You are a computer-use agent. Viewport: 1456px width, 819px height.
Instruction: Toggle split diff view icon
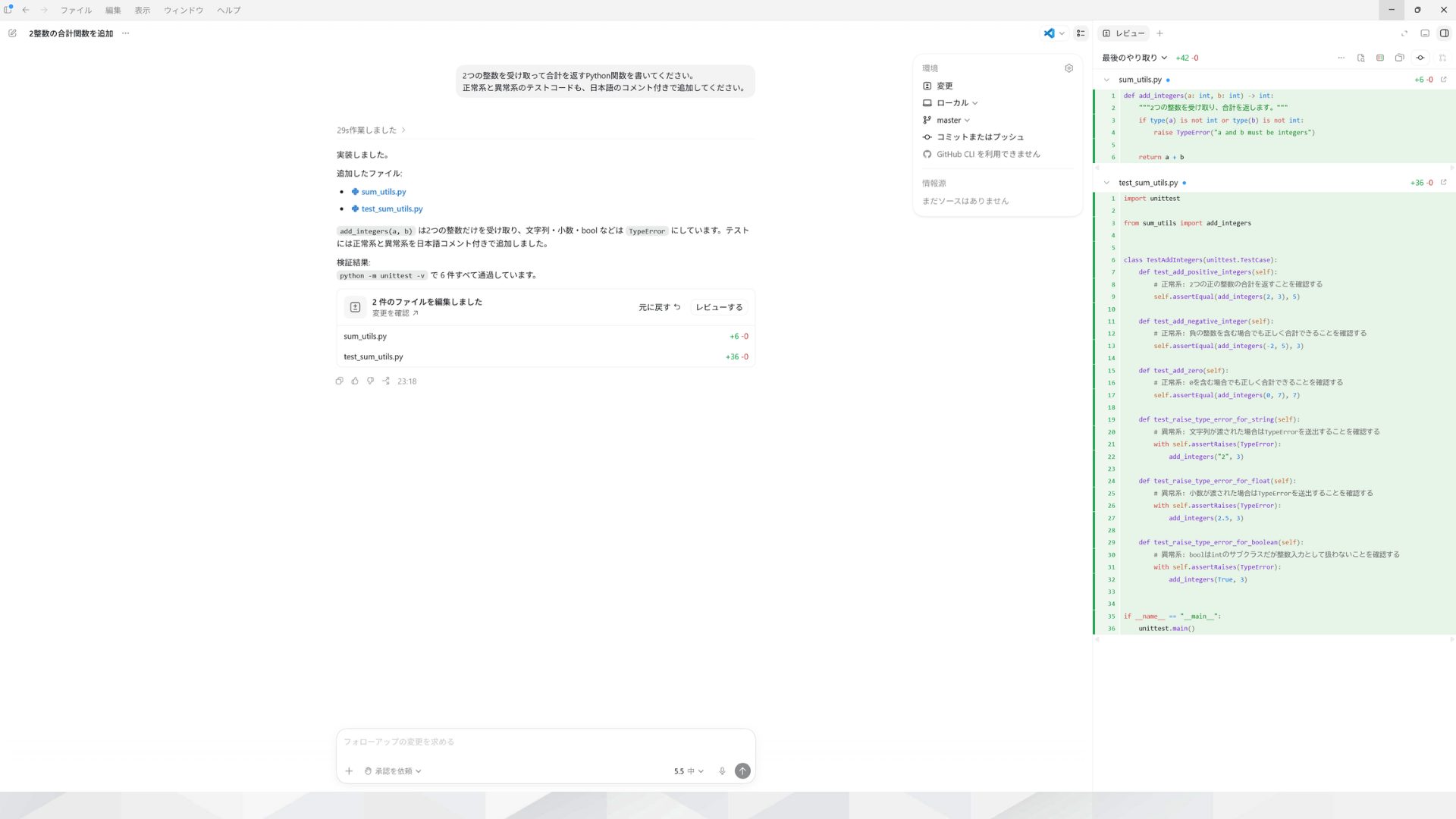[1380, 58]
